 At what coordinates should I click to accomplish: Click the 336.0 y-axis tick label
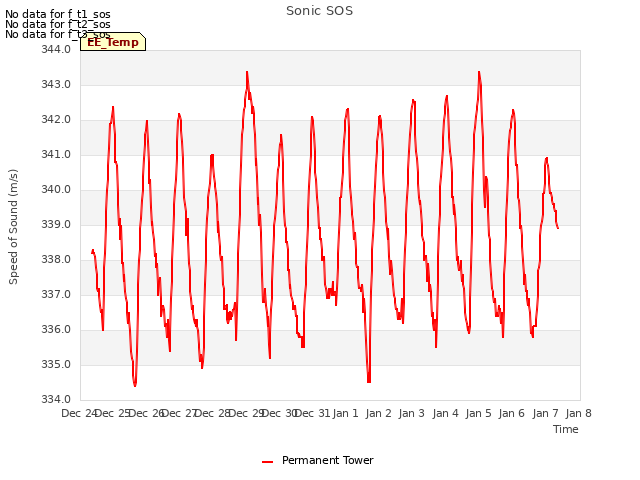(56, 329)
